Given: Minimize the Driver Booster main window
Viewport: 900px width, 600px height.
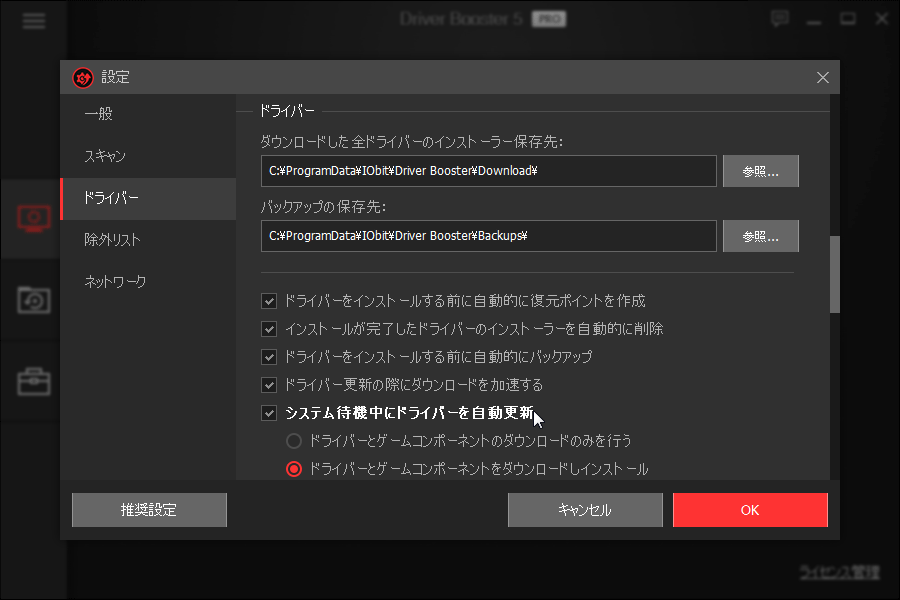Looking at the screenshot, I should (x=813, y=21).
